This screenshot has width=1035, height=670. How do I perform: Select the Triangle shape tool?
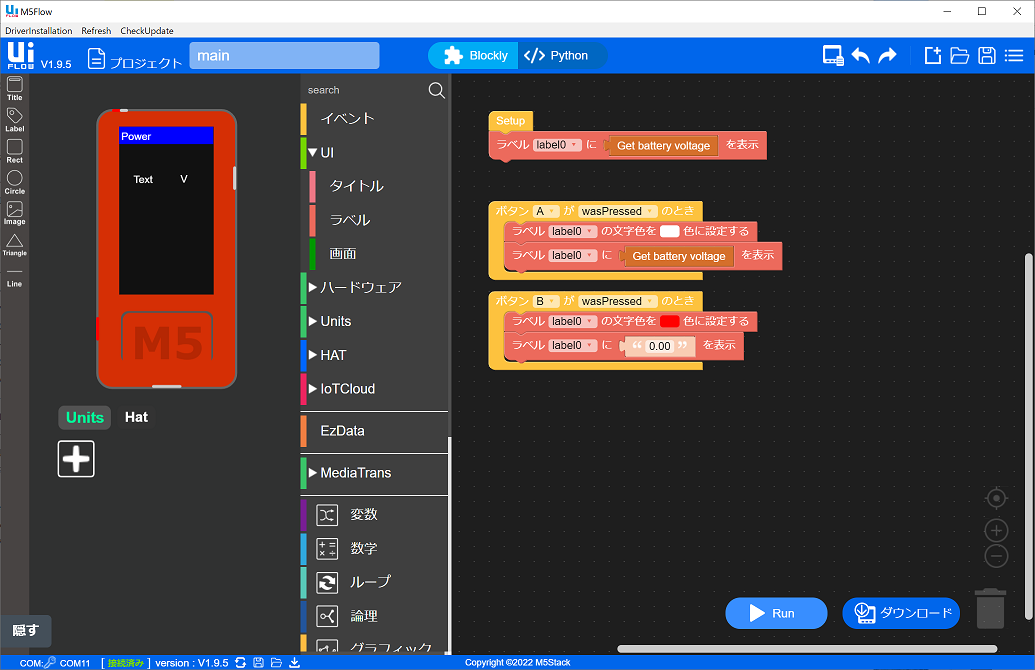point(15,245)
